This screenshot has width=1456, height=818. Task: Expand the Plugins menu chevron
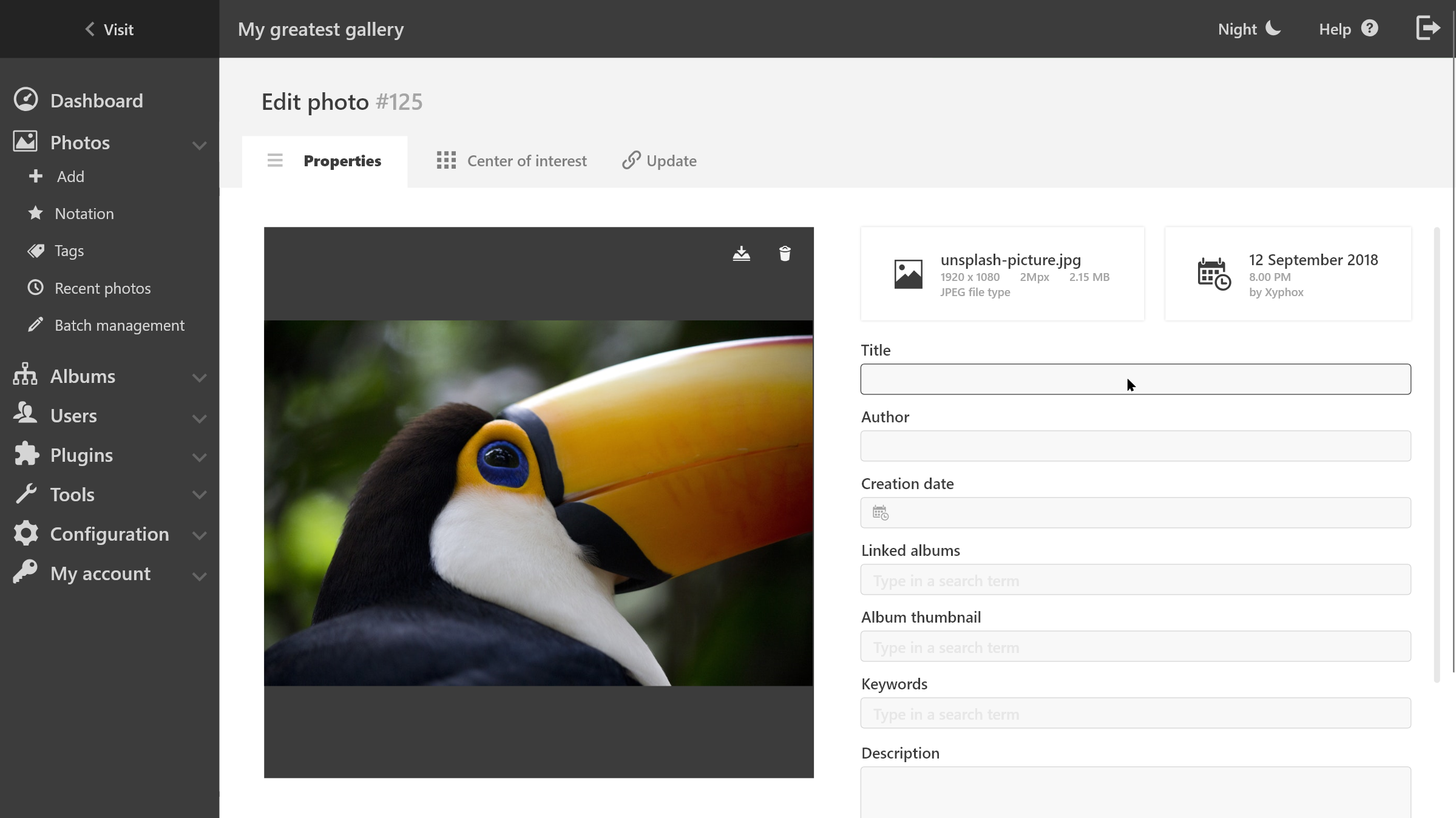199,457
